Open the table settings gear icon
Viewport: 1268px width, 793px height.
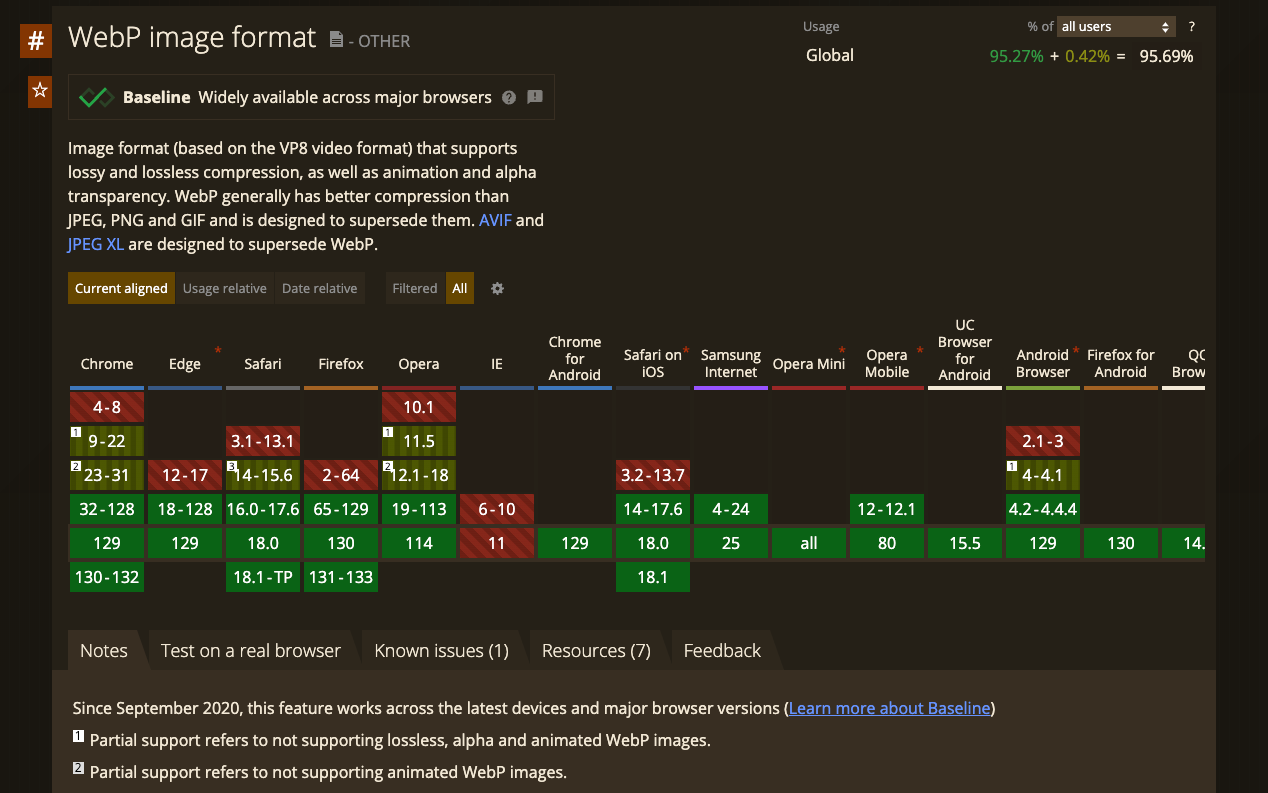click(x=497, y=288)
